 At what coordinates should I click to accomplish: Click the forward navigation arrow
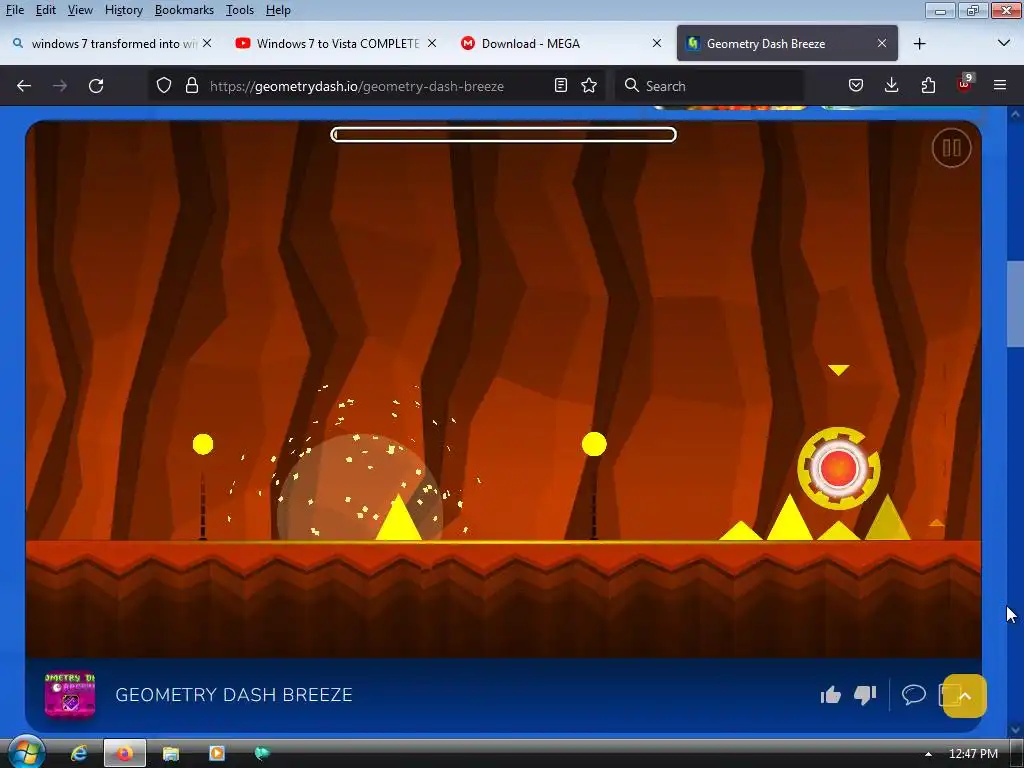click(60, 86)
